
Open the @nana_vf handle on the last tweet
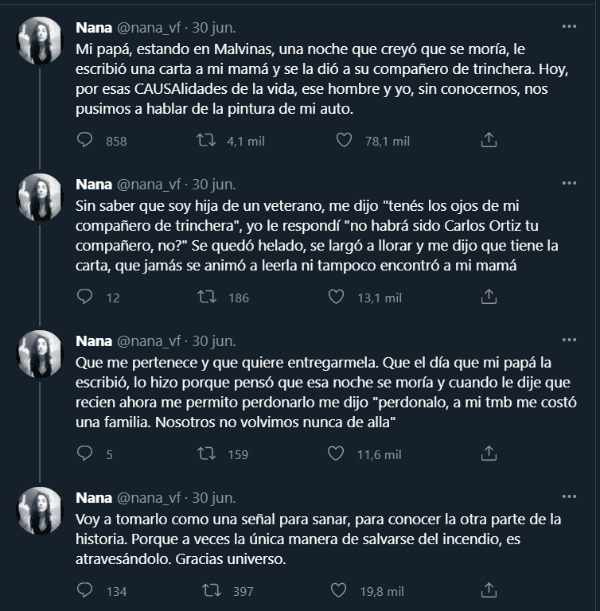click(151, 497)
